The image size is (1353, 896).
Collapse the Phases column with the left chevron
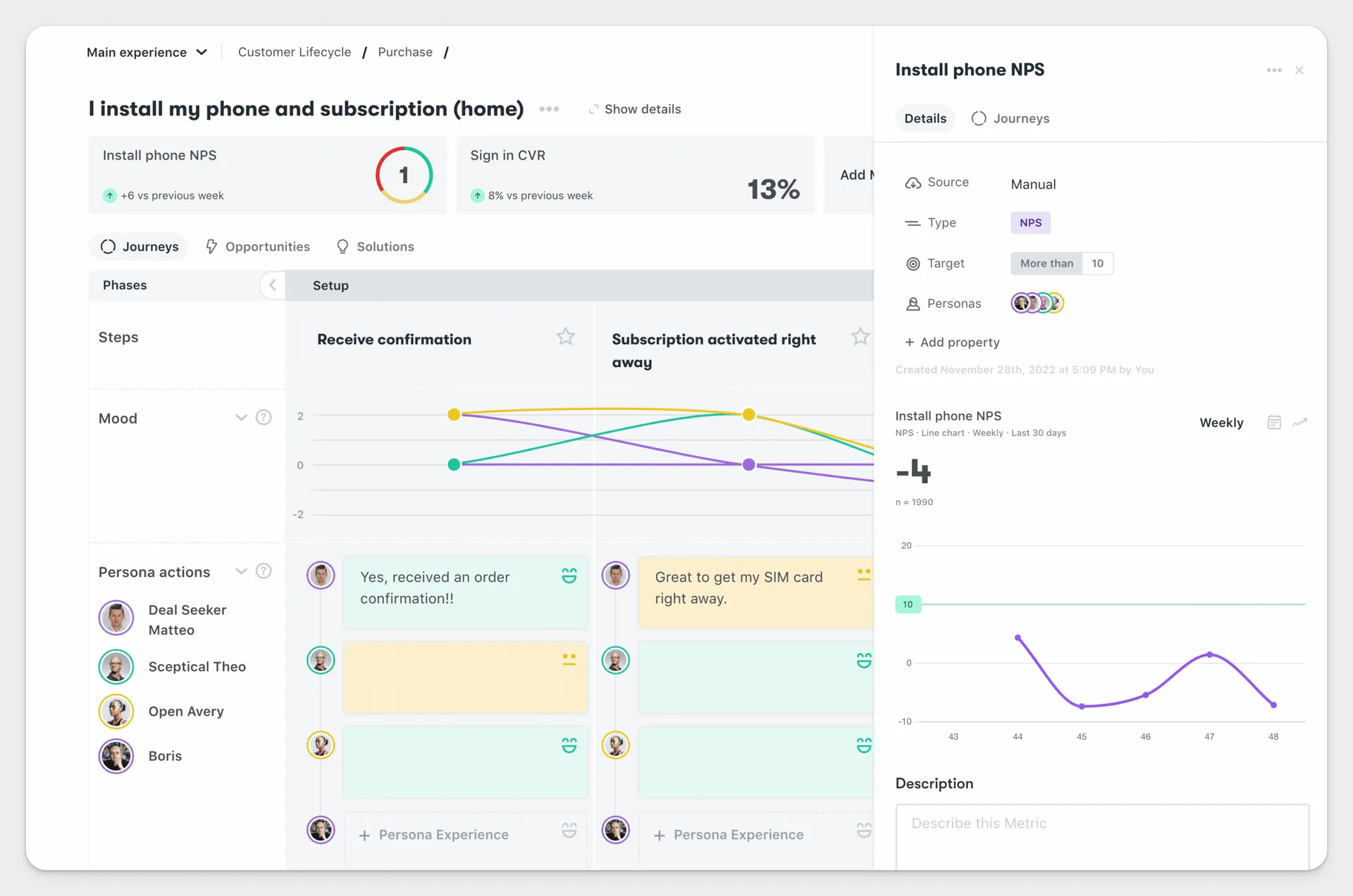[x=272, y=285]
